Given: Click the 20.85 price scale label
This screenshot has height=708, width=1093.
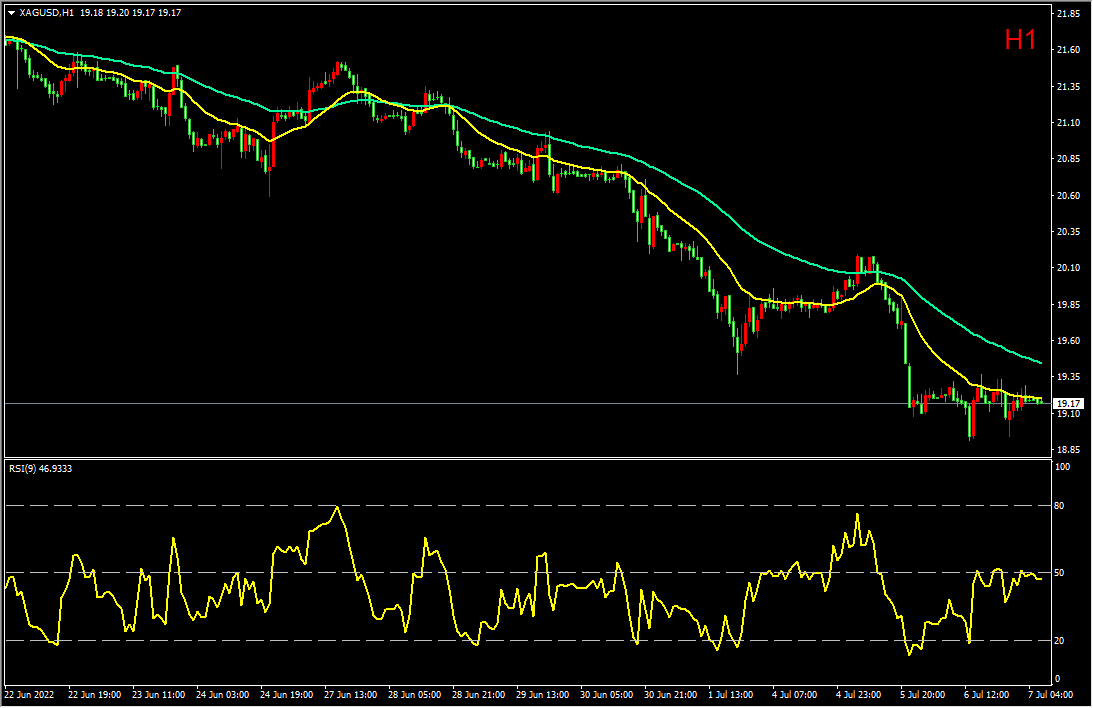Looking at the screenshot, I should click(x=1068, y=159).
